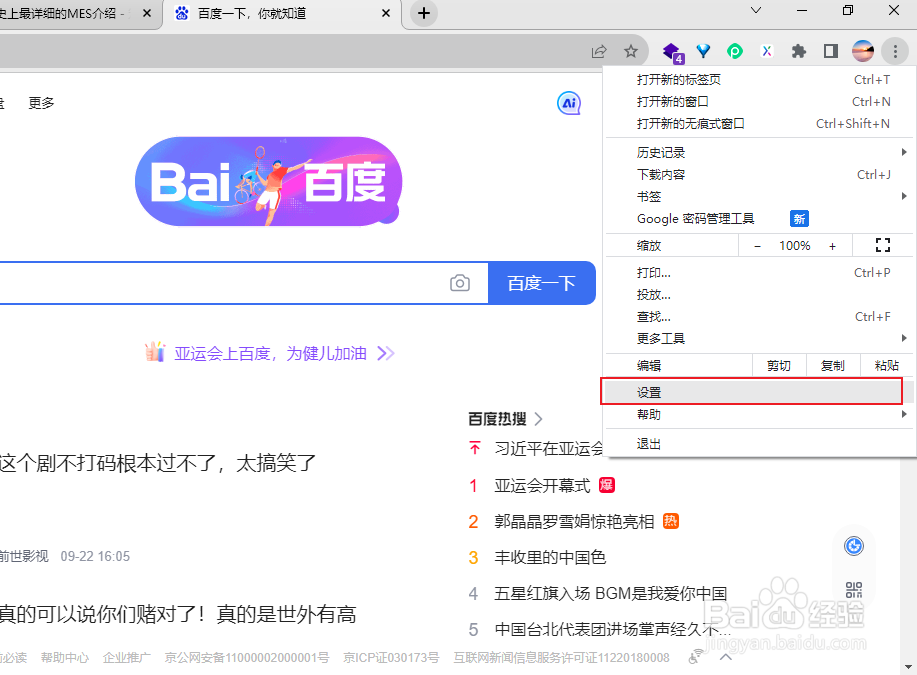This screenshot has width=917, height=675.
Task: Click the camera image search icon
Action: click(460, 283)
